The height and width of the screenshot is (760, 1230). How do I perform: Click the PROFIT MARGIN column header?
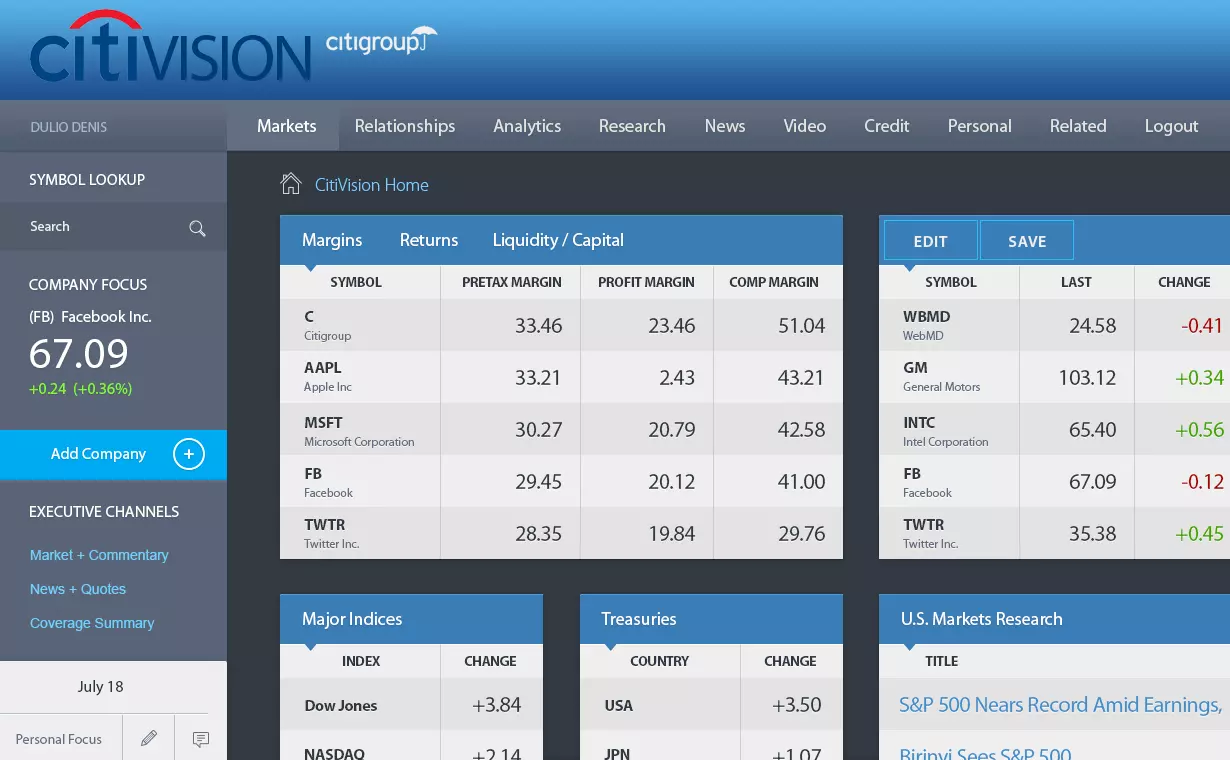(646, 282)
